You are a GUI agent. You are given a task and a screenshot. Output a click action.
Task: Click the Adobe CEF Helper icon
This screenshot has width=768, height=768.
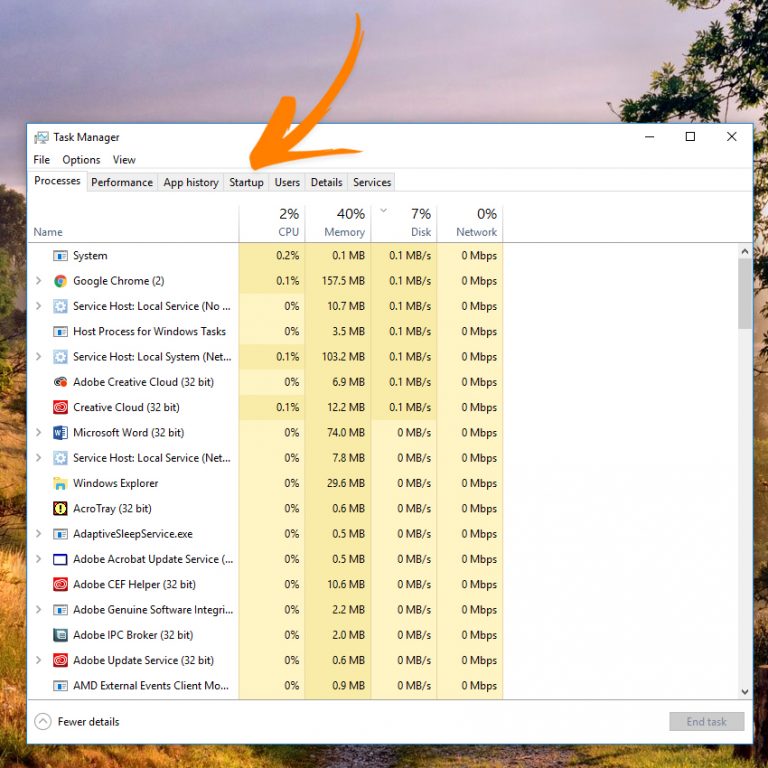click(x=60, y=584)
